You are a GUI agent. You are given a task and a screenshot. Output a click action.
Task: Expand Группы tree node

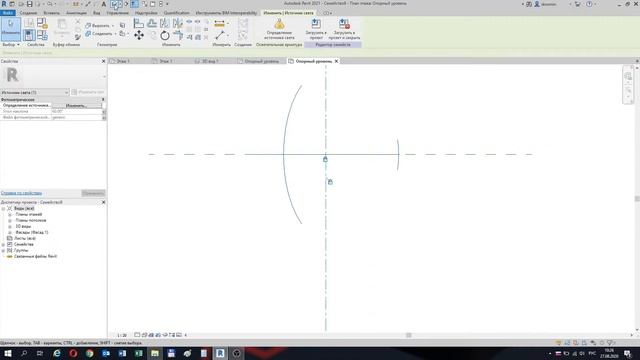(3, 250)
